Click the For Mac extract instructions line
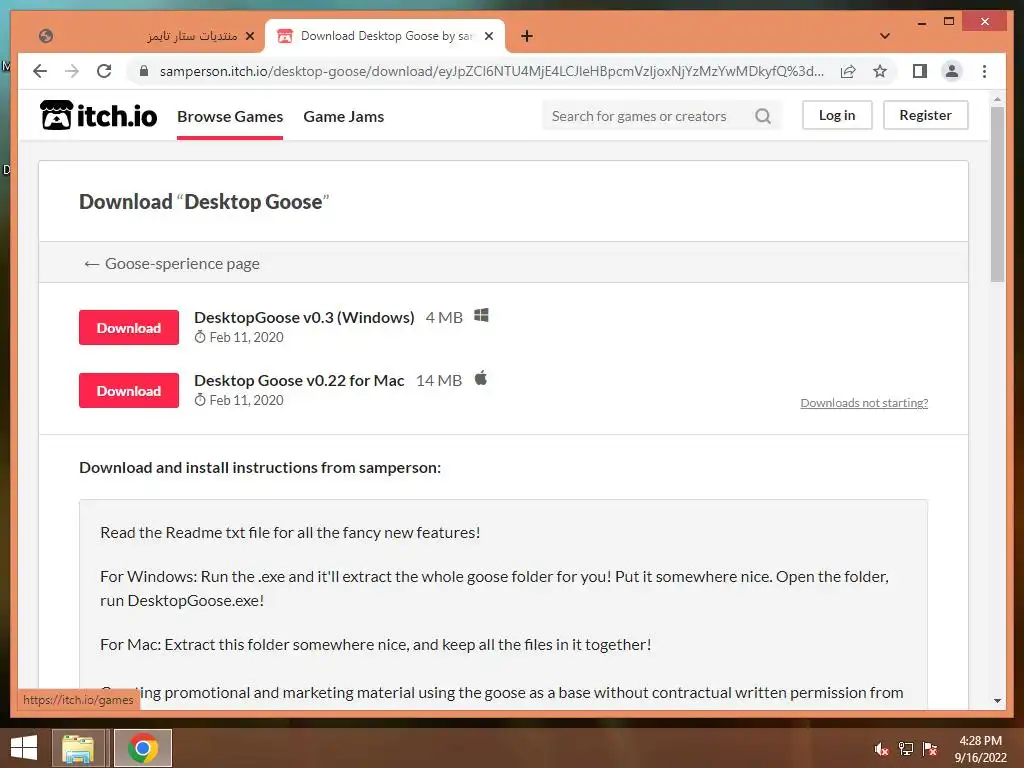1024x768 pixels. point(376,645)
